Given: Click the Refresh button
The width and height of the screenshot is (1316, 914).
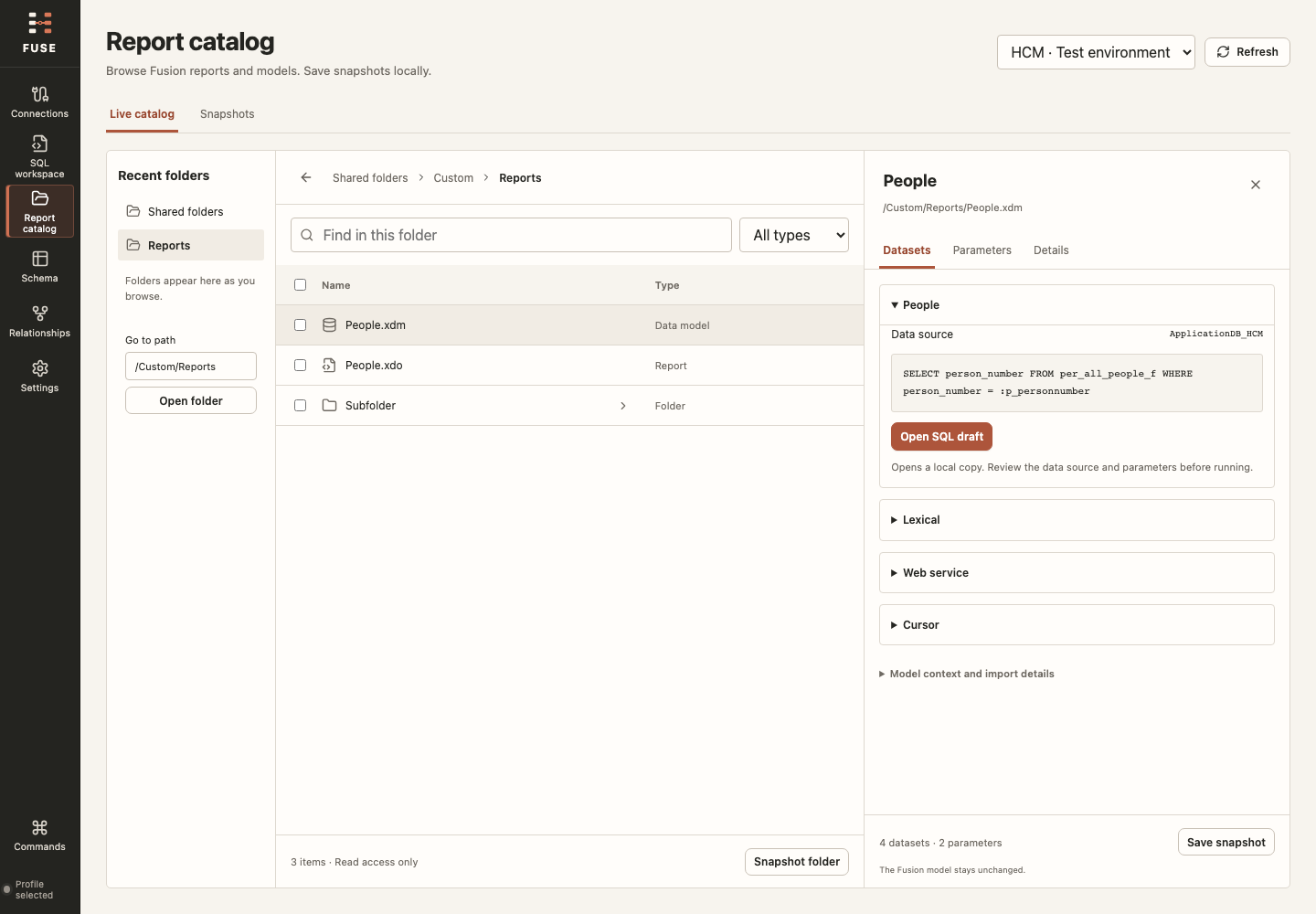Looking at the screenshot, I should point(1247,52).
